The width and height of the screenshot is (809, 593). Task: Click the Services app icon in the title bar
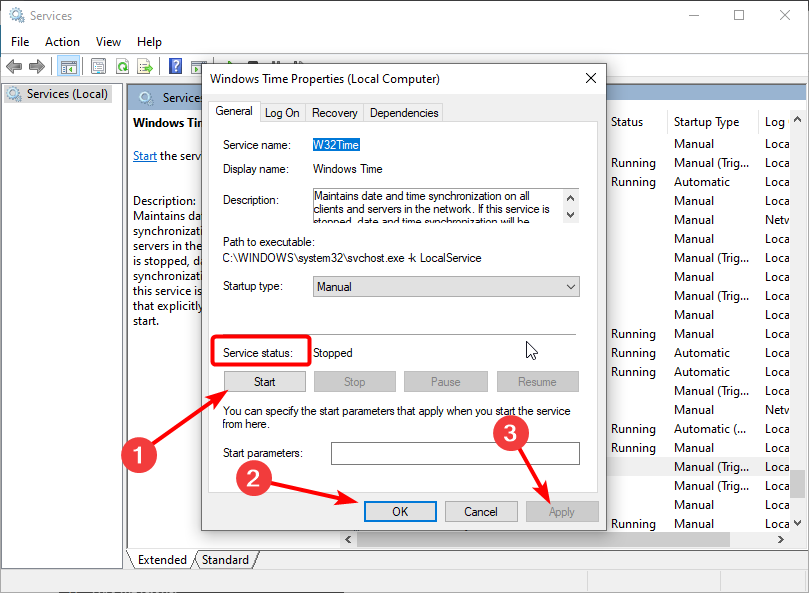tap(17, 15)
